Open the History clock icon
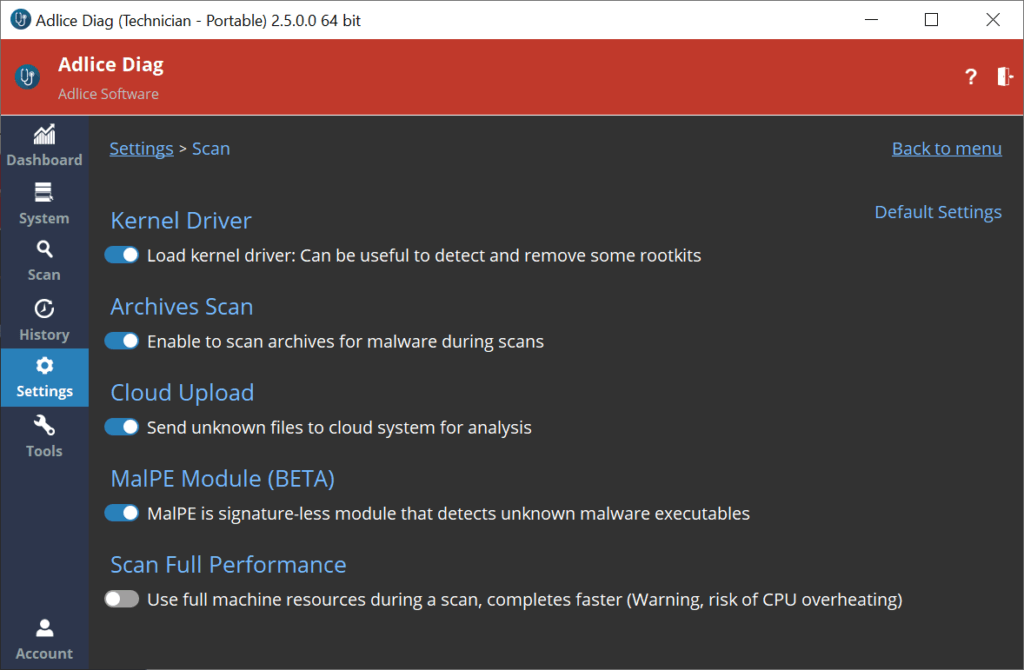Screen dimensions: 1024x670 [44, 309]
